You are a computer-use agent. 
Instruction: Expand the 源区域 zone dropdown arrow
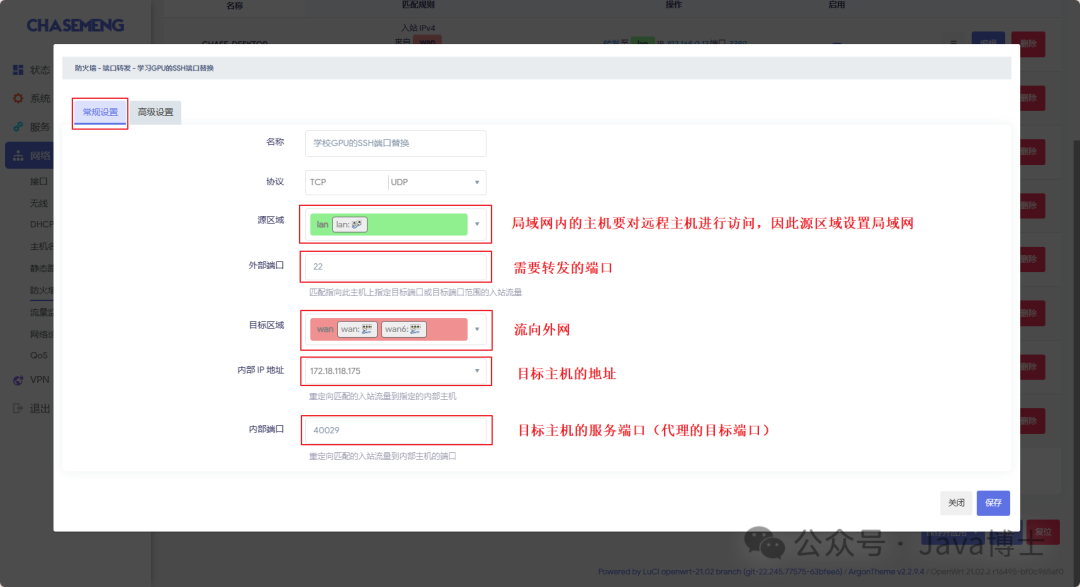point(477,225)
